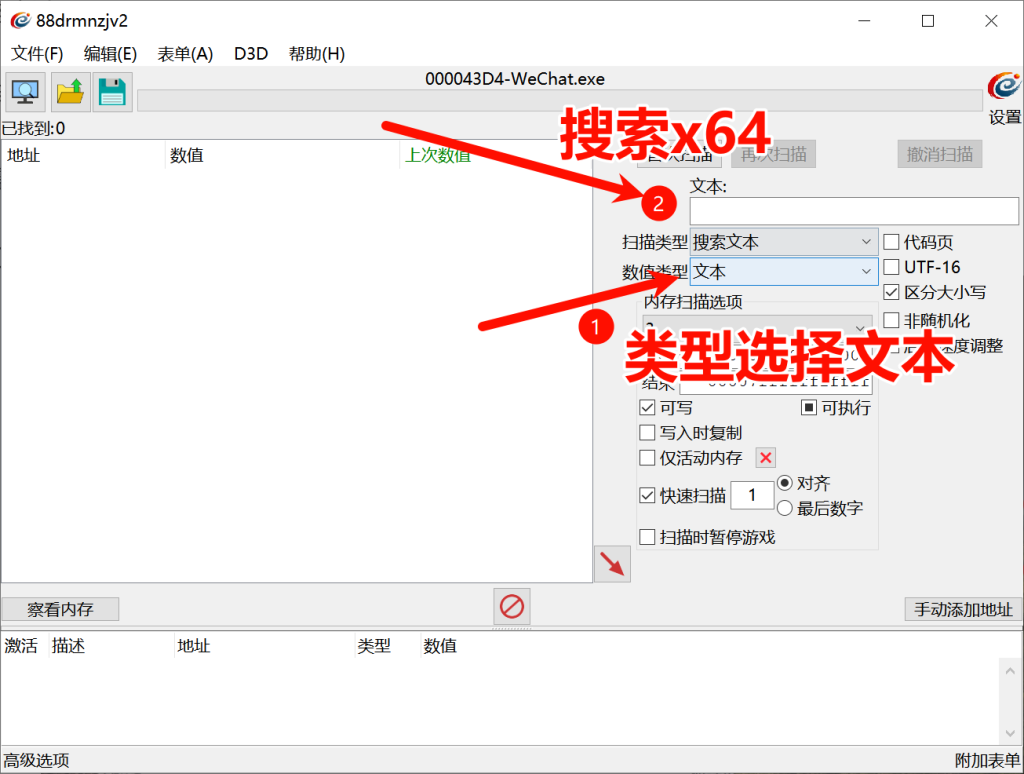Save the table with the floppy disk icon
The width and height of the screenshot is (1024, 774).
[x=112, y=92]
